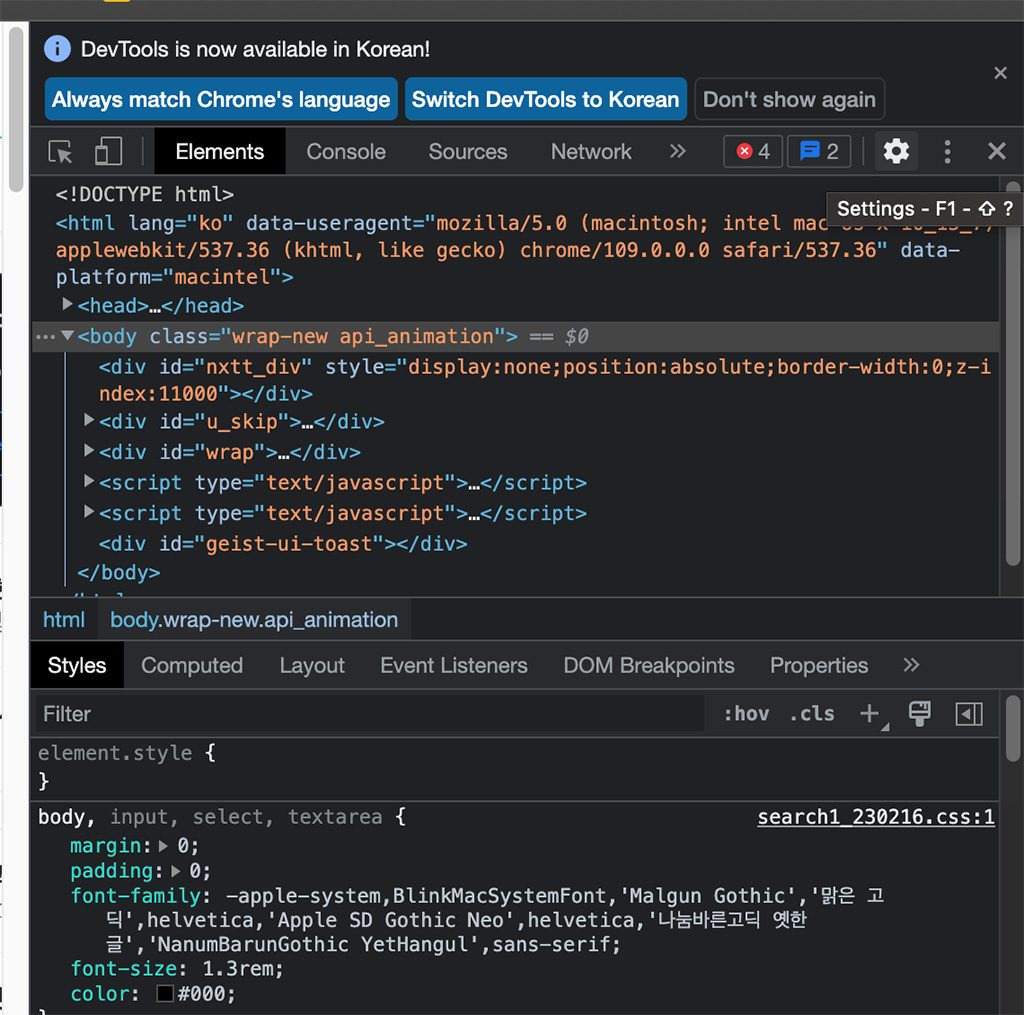Expand the div id wrap node

[x=89, y=450]
